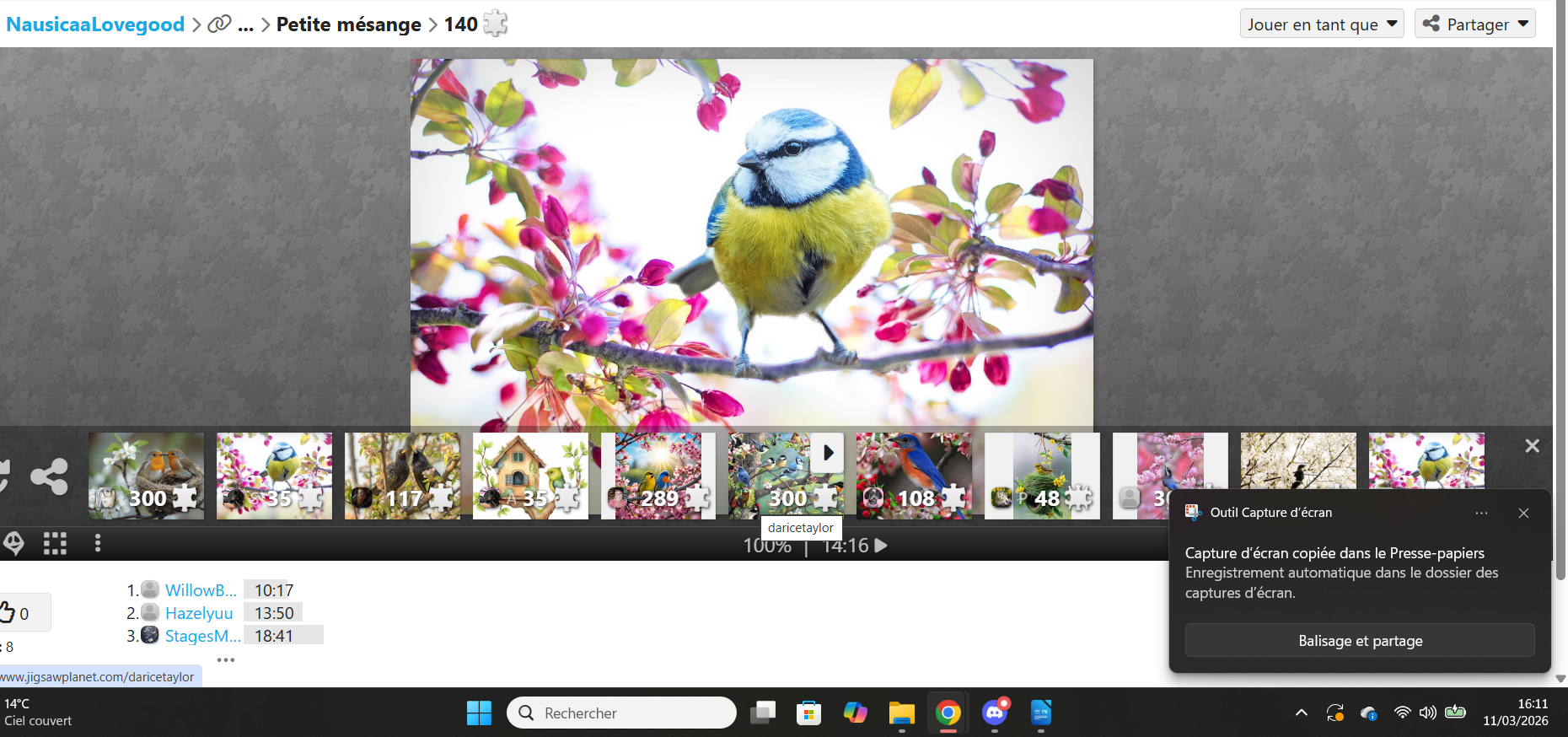Click 'Balisage et partage' in the notification
Screen dimensions: 1568x737
[1360, 641]
